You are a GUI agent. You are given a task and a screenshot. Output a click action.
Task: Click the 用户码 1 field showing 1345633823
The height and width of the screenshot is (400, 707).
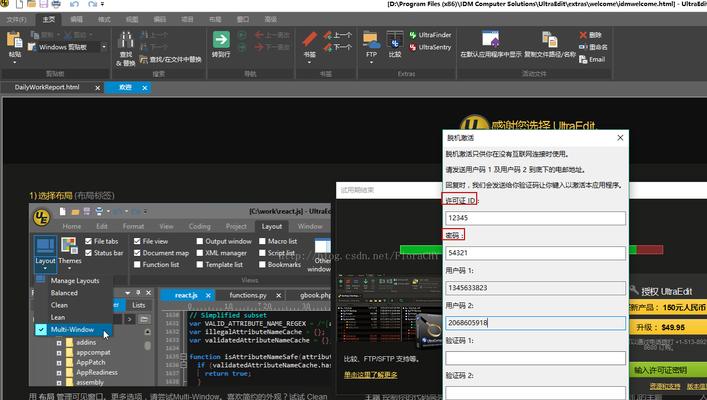click(535, 288)
